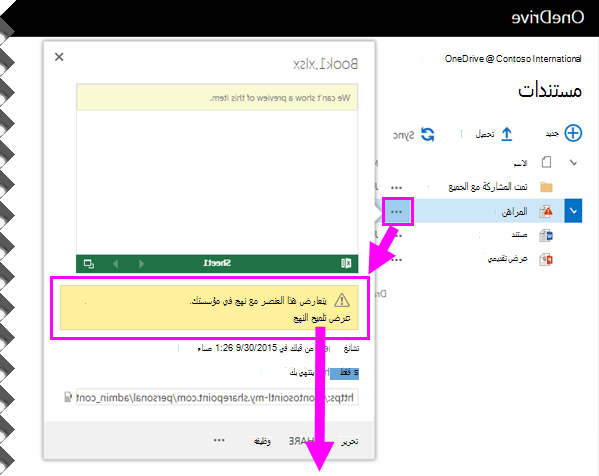The image size is (599, 476).
Task: Click the PowerPoint icon for عرض تقديمي
Action: click(x=546, y=260)
